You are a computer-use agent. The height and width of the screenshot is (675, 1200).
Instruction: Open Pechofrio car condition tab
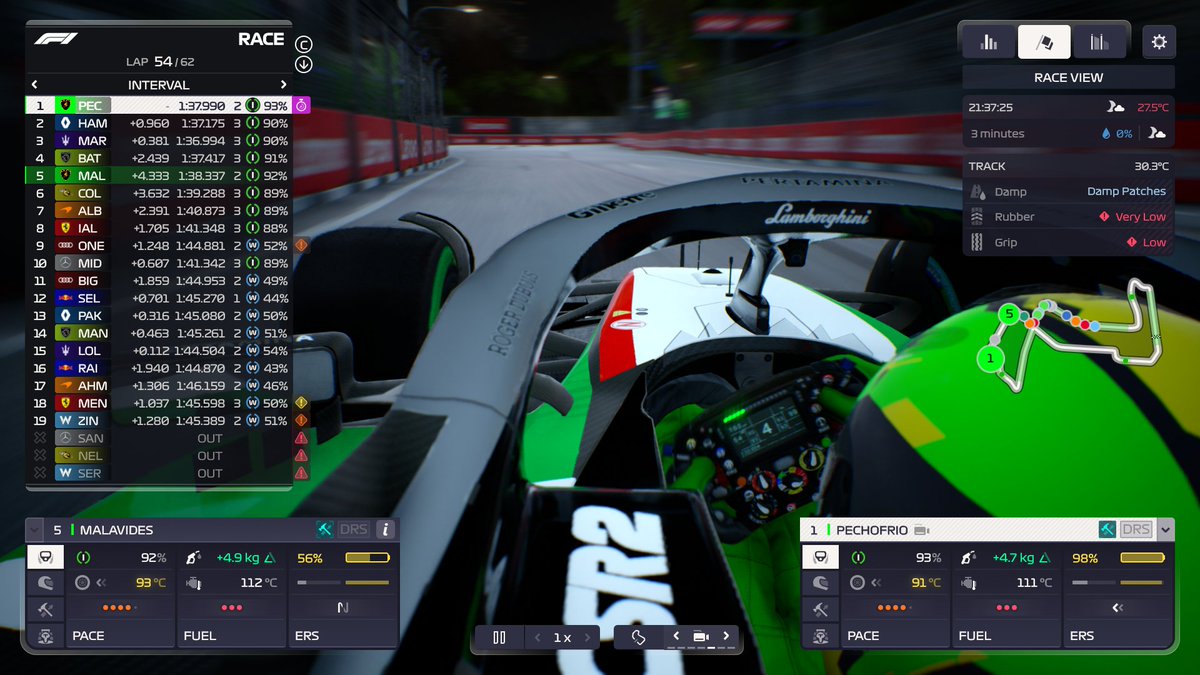(820, 635)
